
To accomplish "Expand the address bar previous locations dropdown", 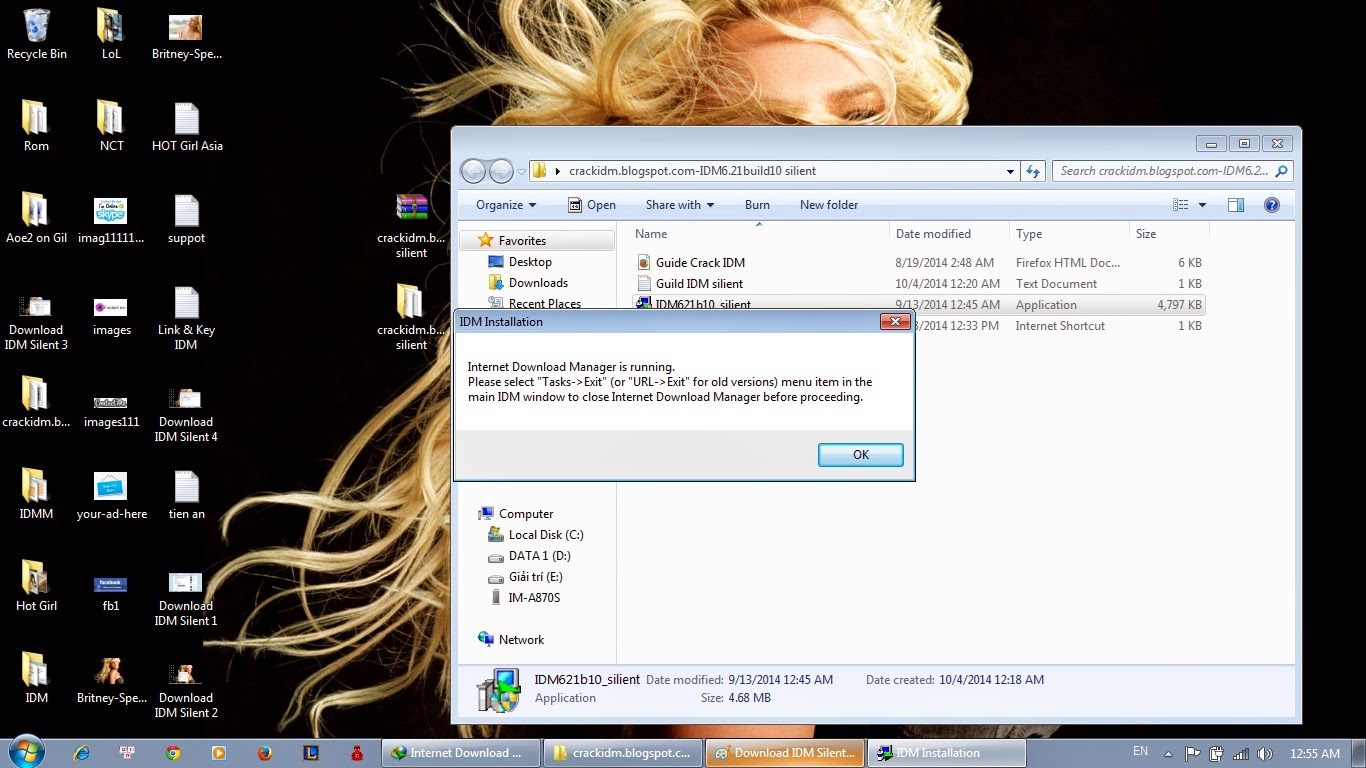I will click(1010, 171).
